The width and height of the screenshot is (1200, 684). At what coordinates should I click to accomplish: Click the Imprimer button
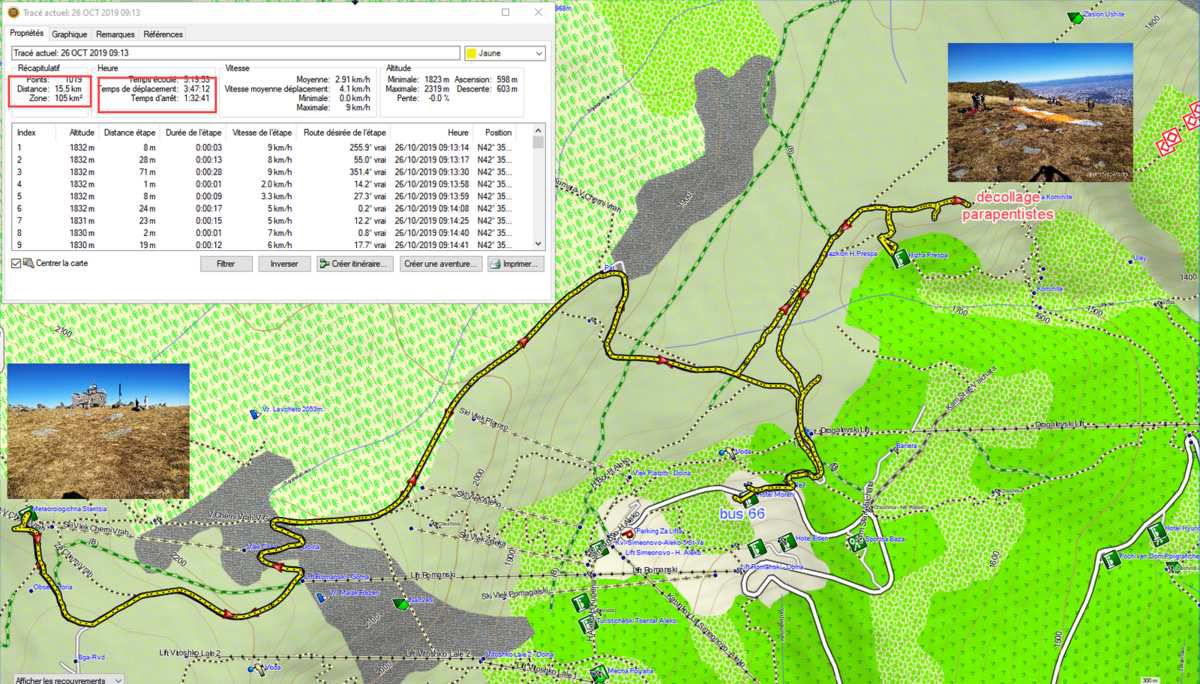516,264
